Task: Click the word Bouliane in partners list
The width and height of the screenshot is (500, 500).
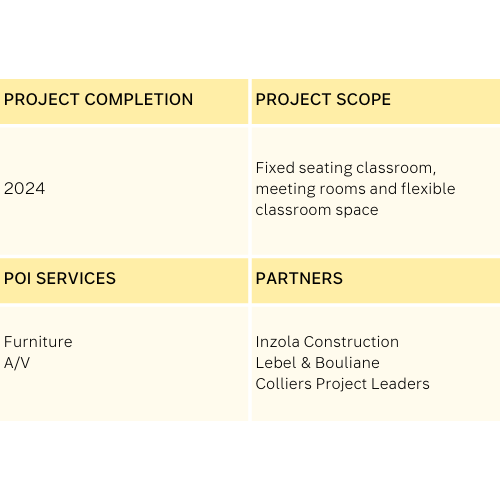Action: tap(347, 363)
